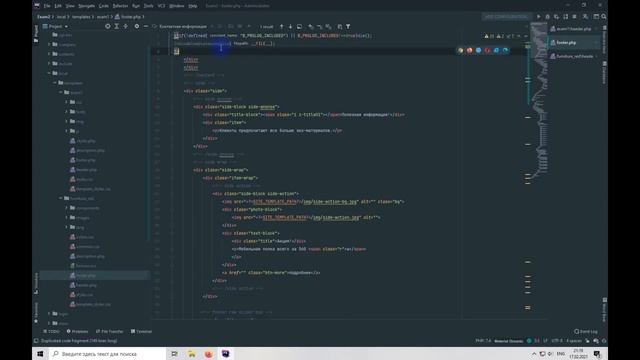Open the Add Configuration dropdown
The height and width of the screenshot is (360, 640).
pos(506,17)
